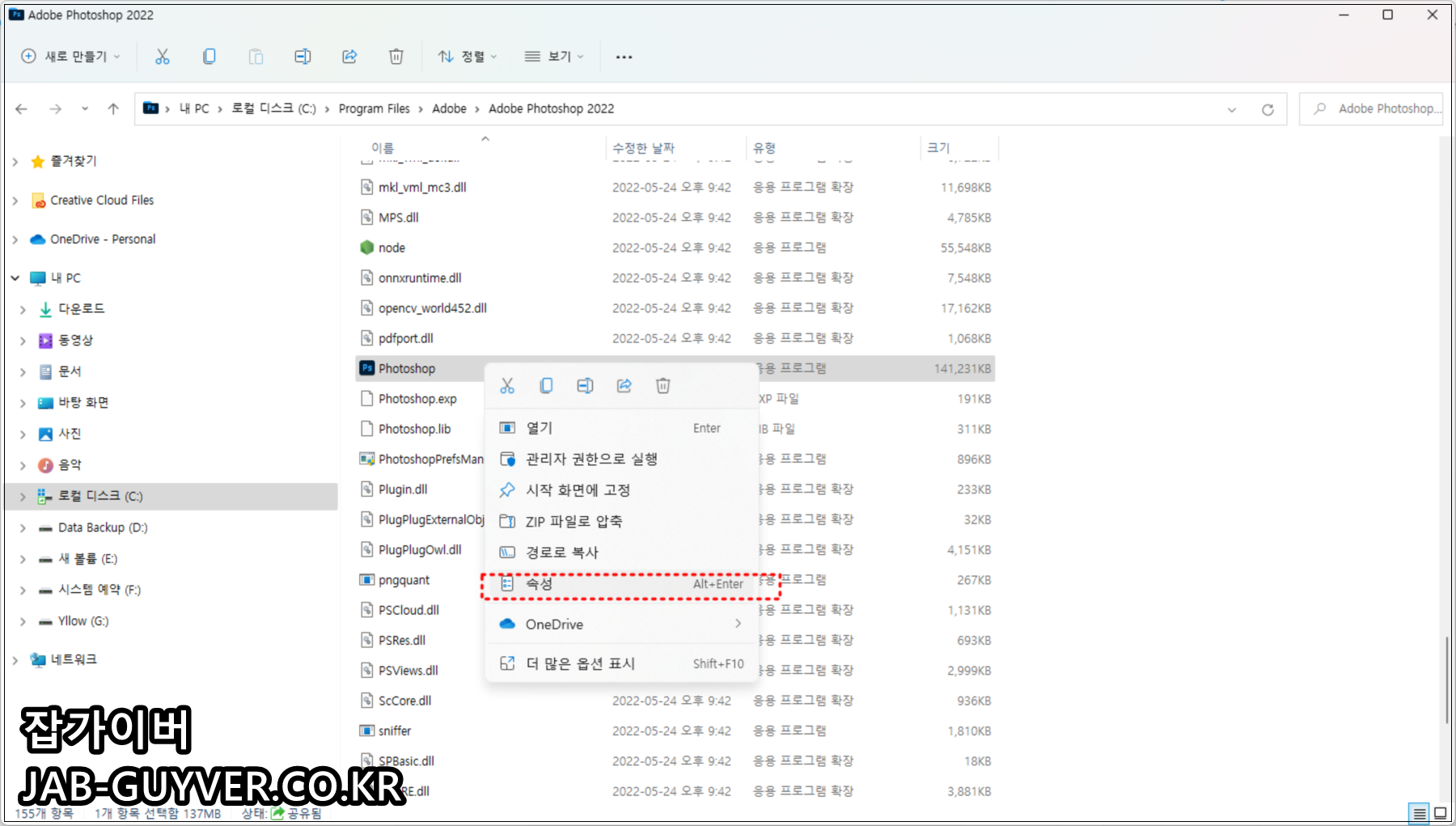Select 바탕 화면 in the sidebar
This screenshot has height=826, width=1456.
tap(83, 403)
